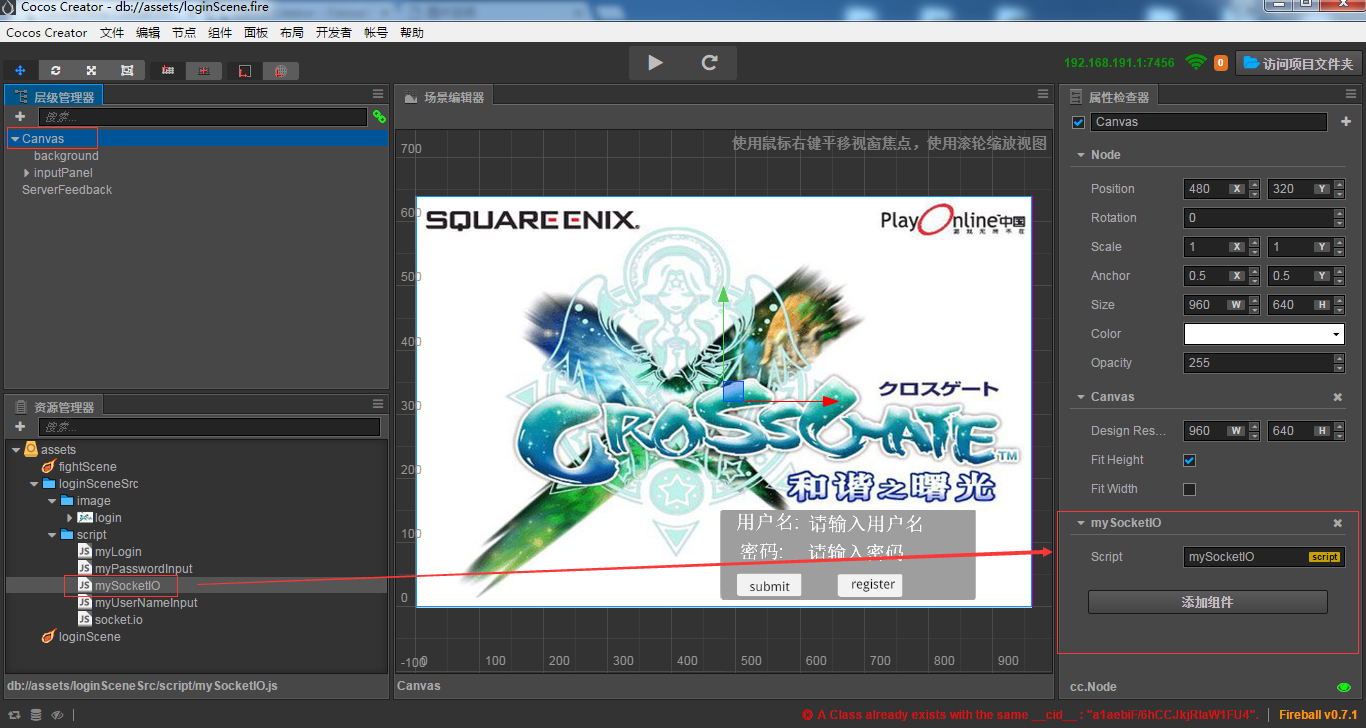This screenshot has width=1366, height=728.
Task: Switch to the 场景编辑器 tab
Action: tap(444, 97)
